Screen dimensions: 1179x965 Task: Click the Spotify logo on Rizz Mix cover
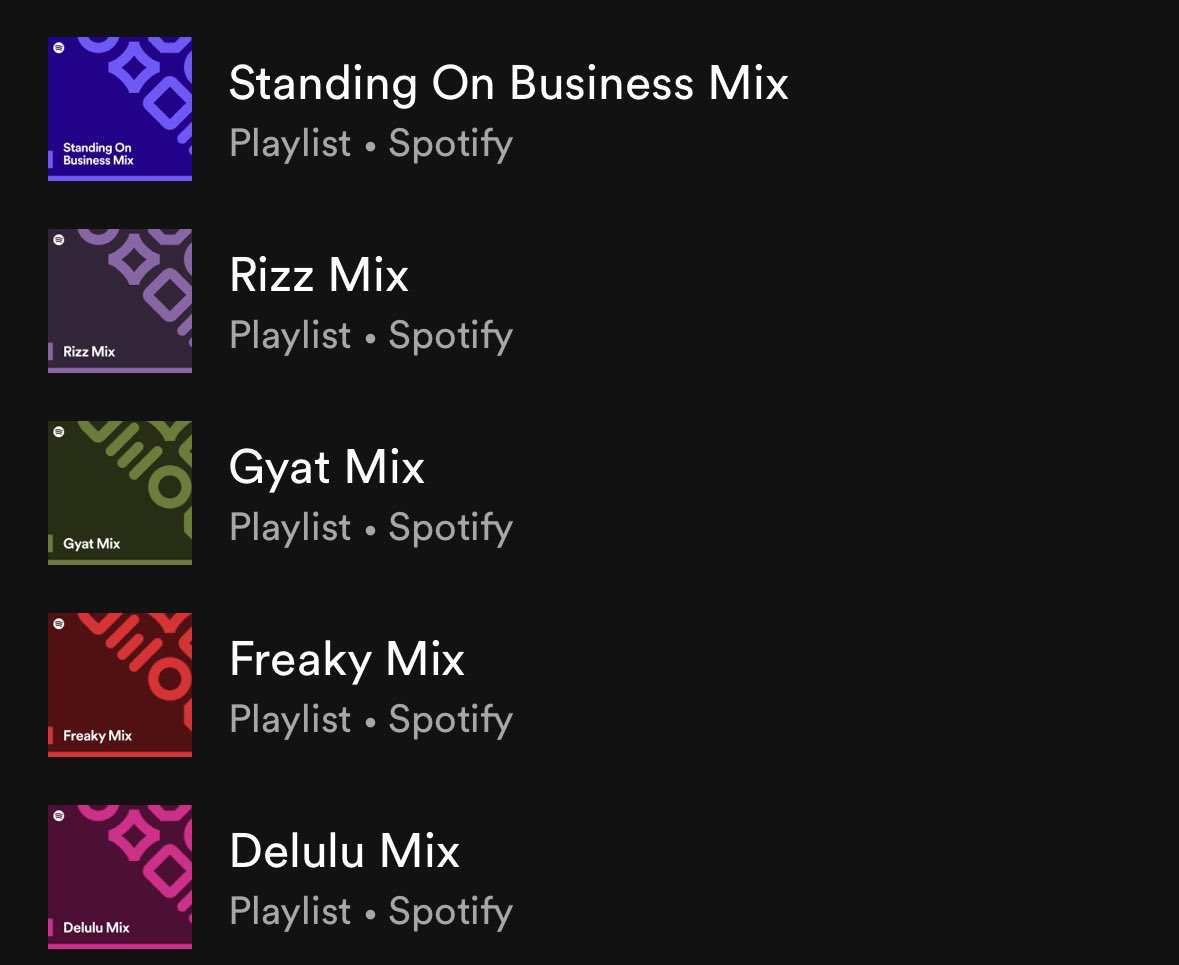click(59, 240)
